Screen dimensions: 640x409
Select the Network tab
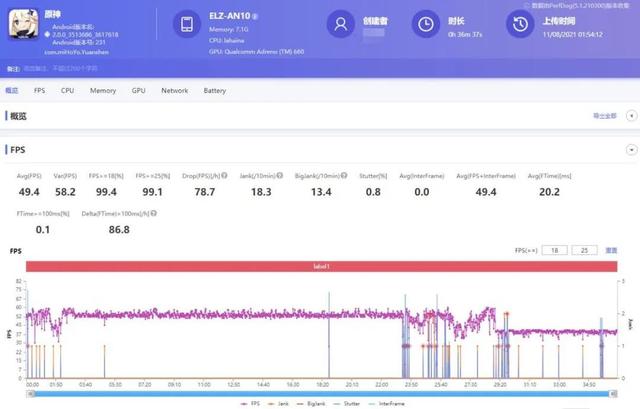click(x=174, y=91)
